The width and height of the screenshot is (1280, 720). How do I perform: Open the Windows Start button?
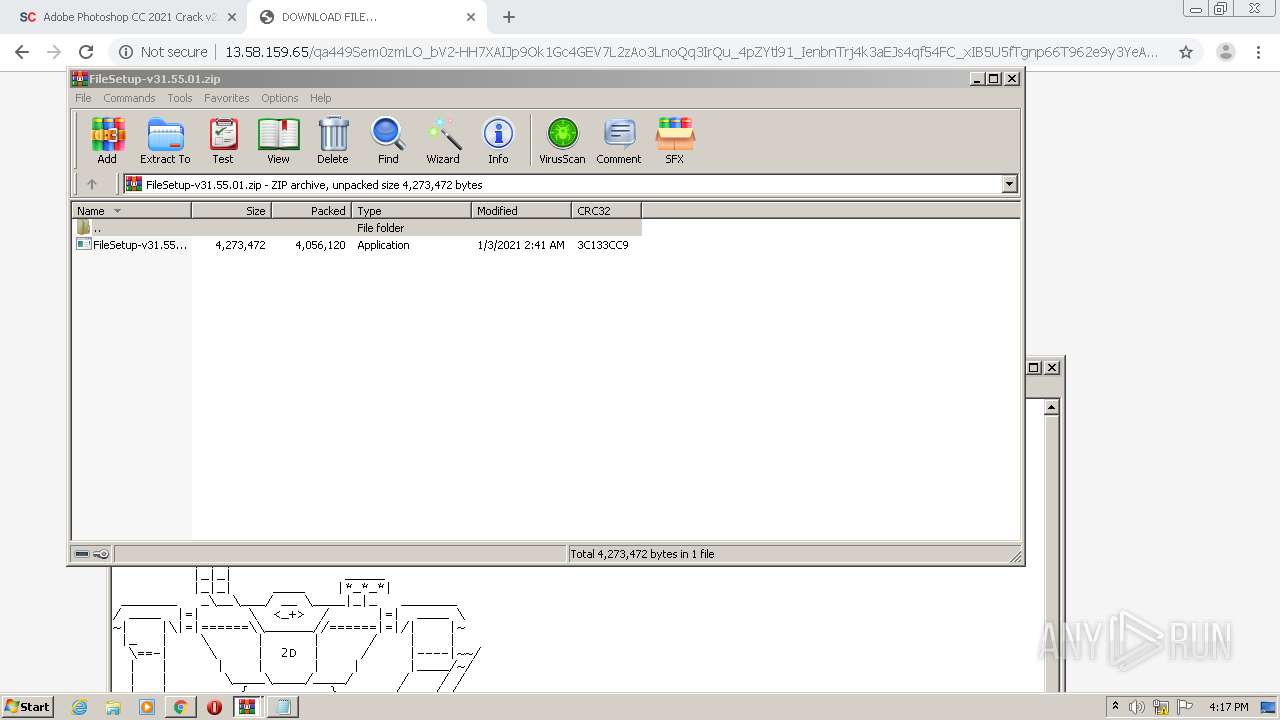(28, 706)
